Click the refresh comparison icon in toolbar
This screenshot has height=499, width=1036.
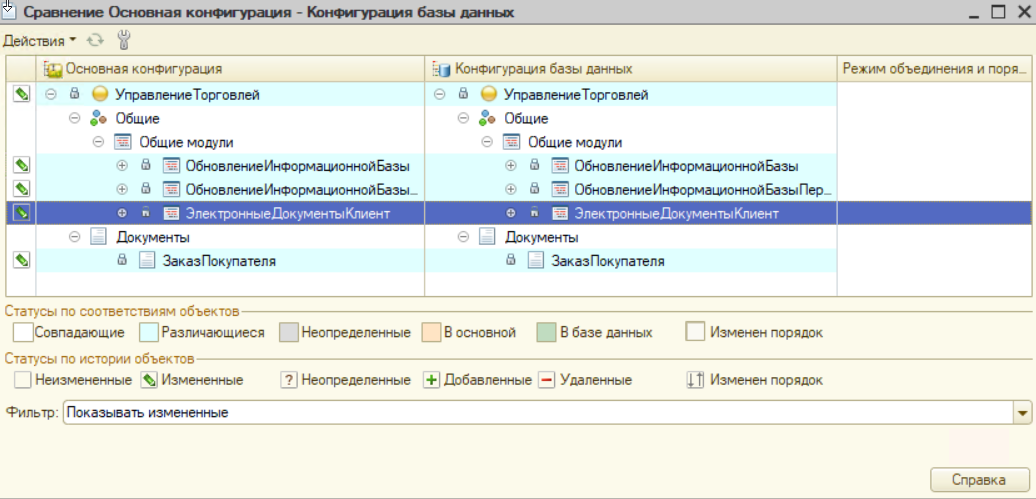pos(96,41)
